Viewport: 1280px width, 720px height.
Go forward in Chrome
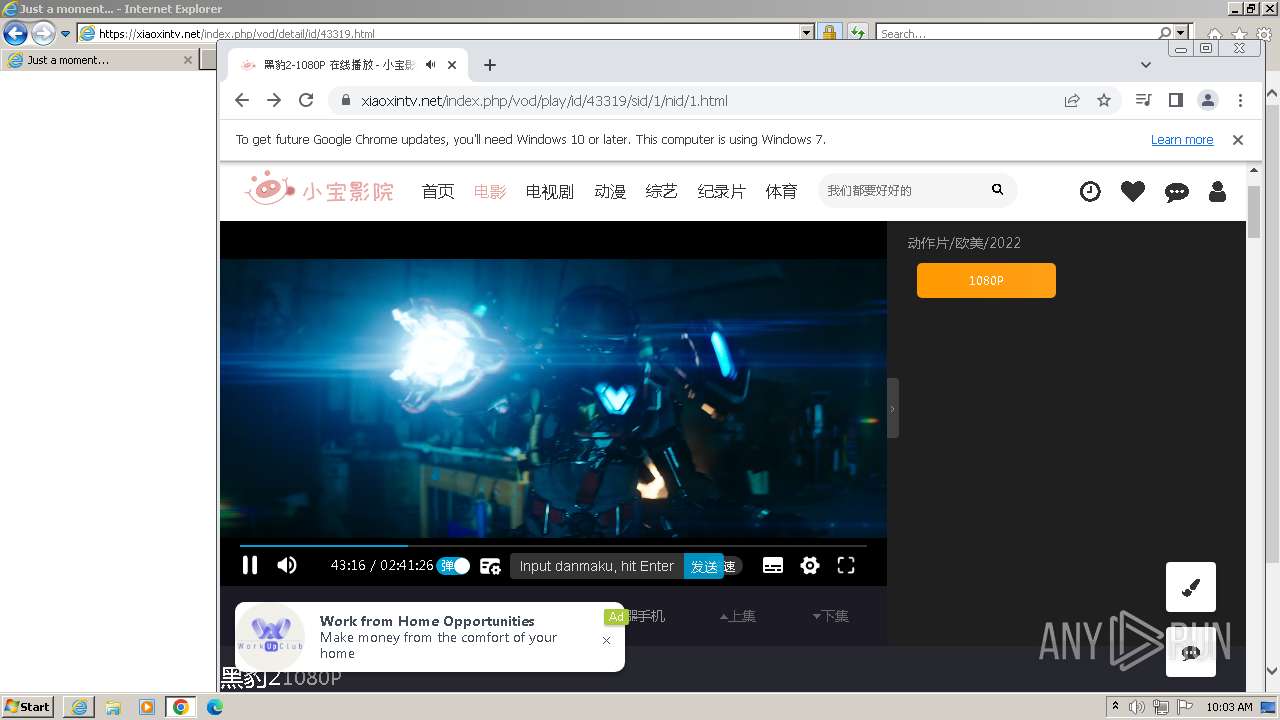(x=274, y=100)
